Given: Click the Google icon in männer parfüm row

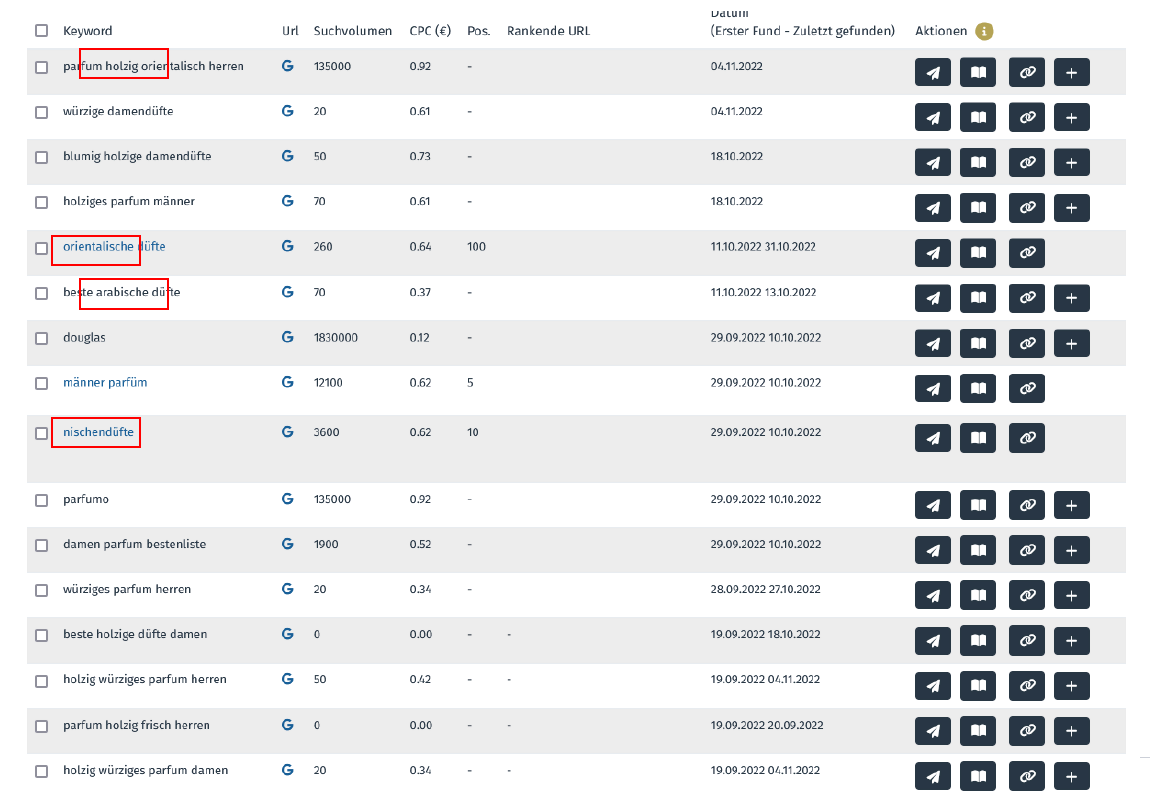Looking at the screenshot, I should pyautogui.click(x=288, y=382).
